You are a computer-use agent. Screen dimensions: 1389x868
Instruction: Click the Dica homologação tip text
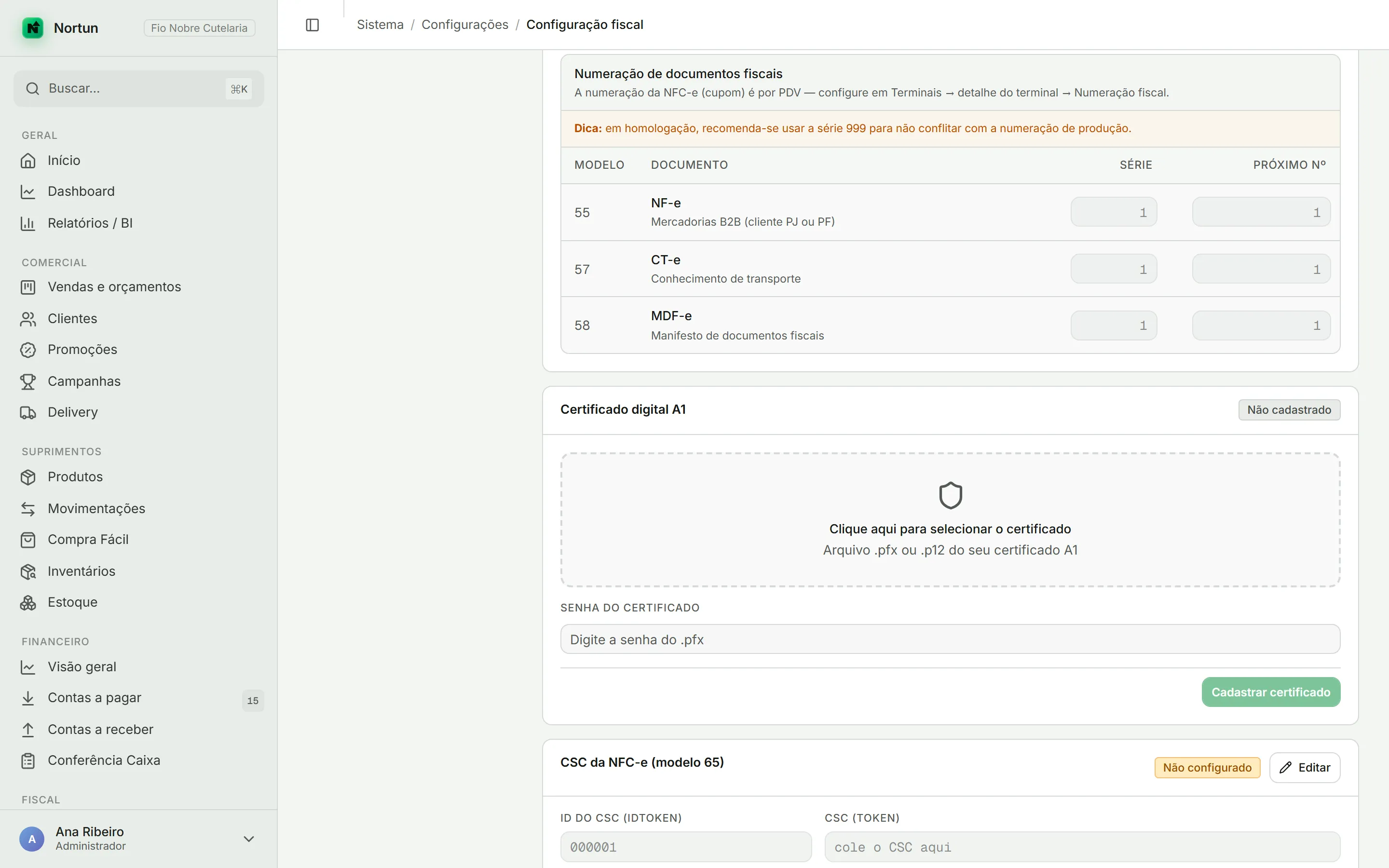[853, 128]
